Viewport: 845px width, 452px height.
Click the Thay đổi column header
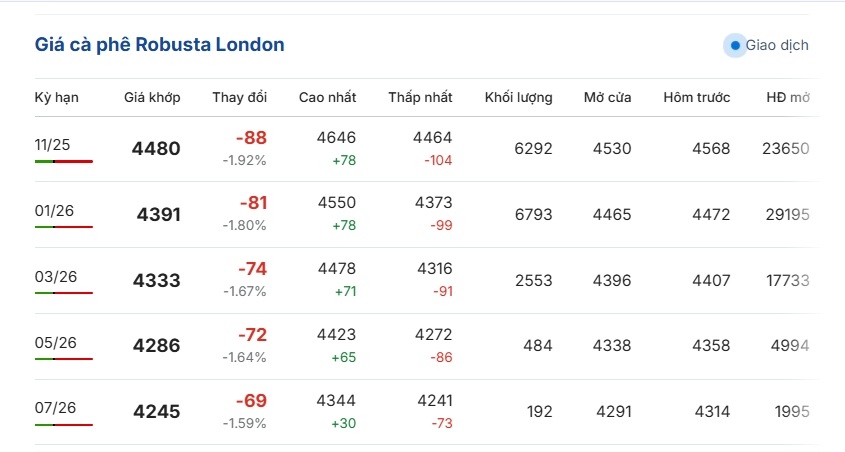[239, 97]
